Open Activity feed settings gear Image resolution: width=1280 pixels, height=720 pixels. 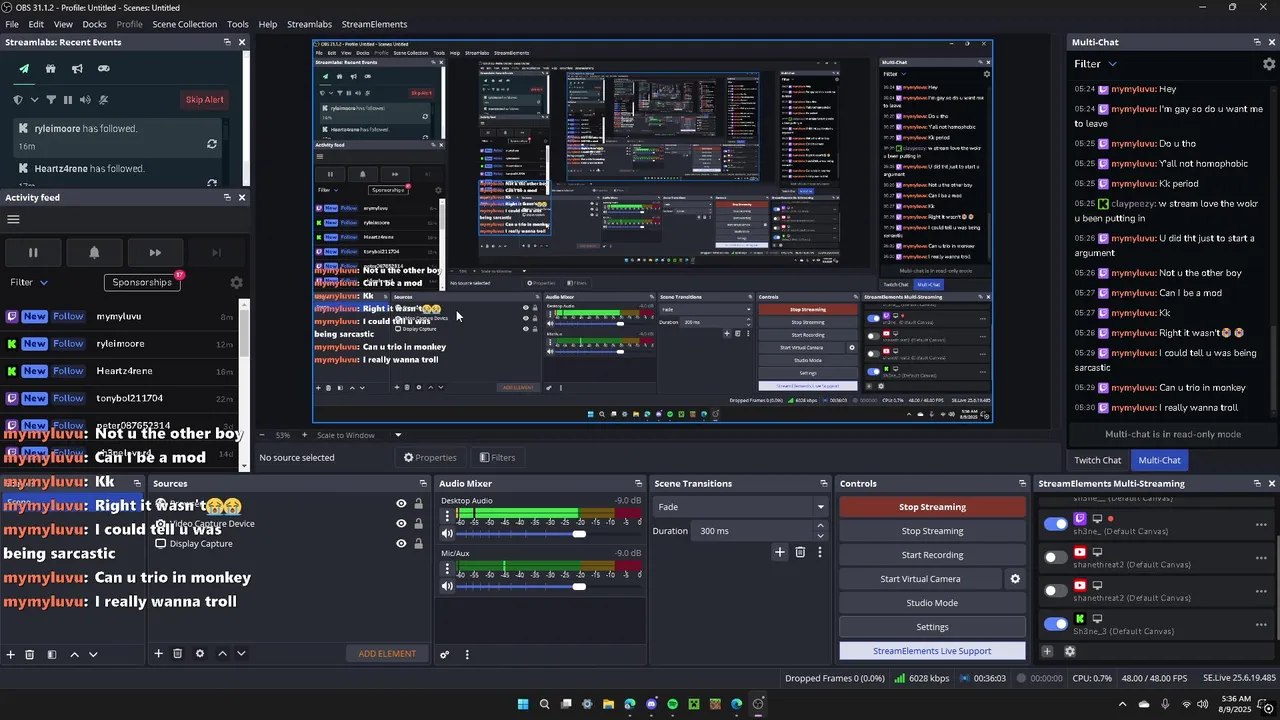(x=236, y=283)
